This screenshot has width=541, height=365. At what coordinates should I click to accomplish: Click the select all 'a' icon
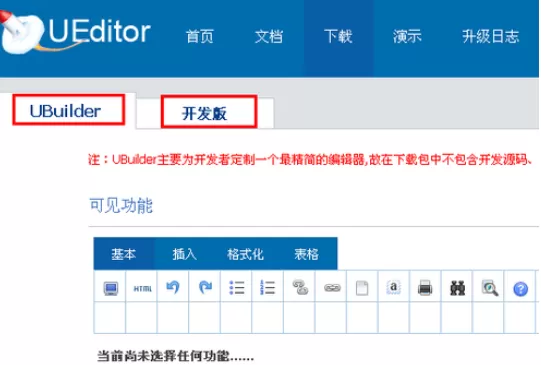(x=393, y=287)
